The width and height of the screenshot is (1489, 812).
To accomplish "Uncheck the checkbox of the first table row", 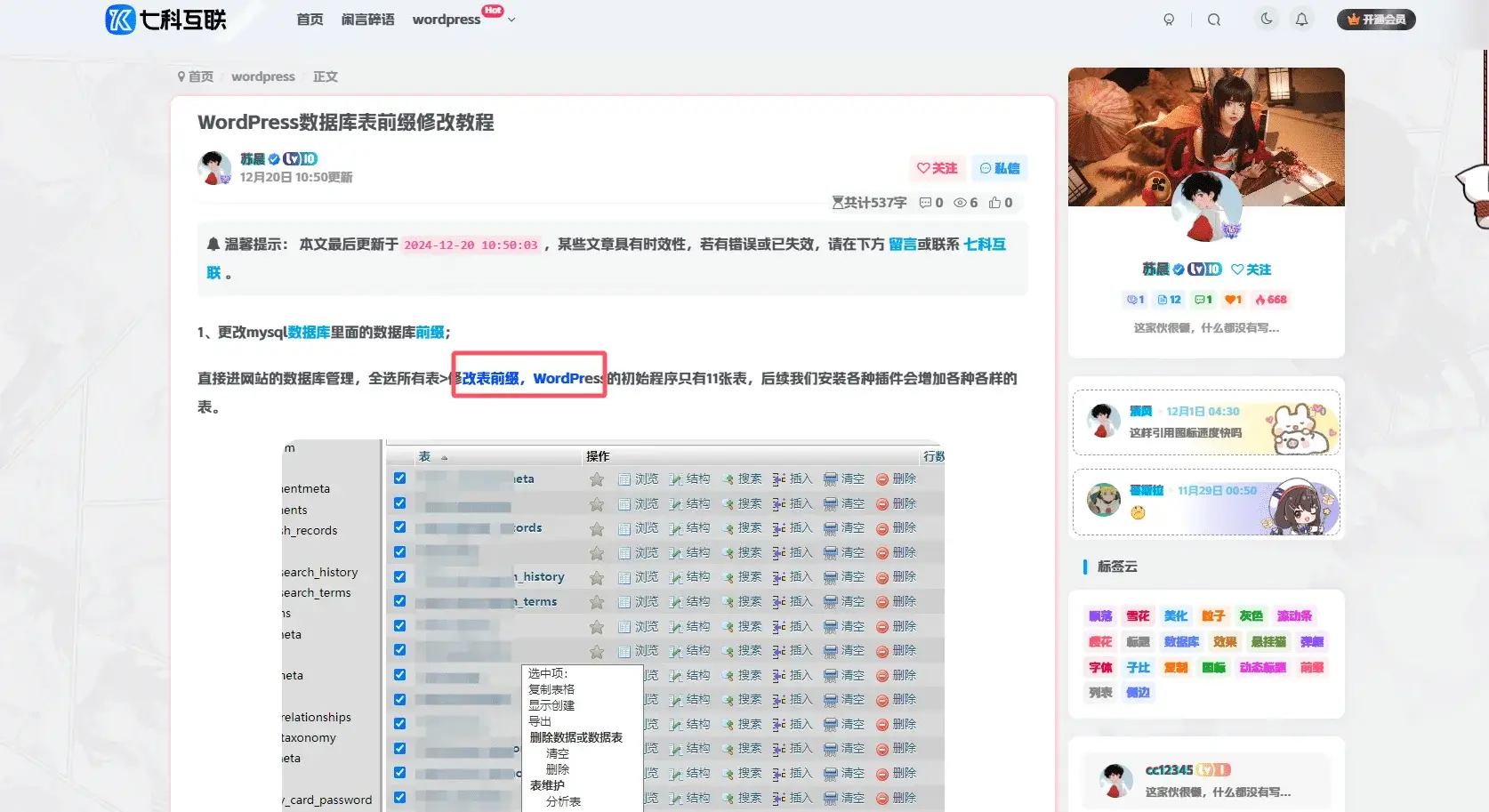I will point(399,478).
